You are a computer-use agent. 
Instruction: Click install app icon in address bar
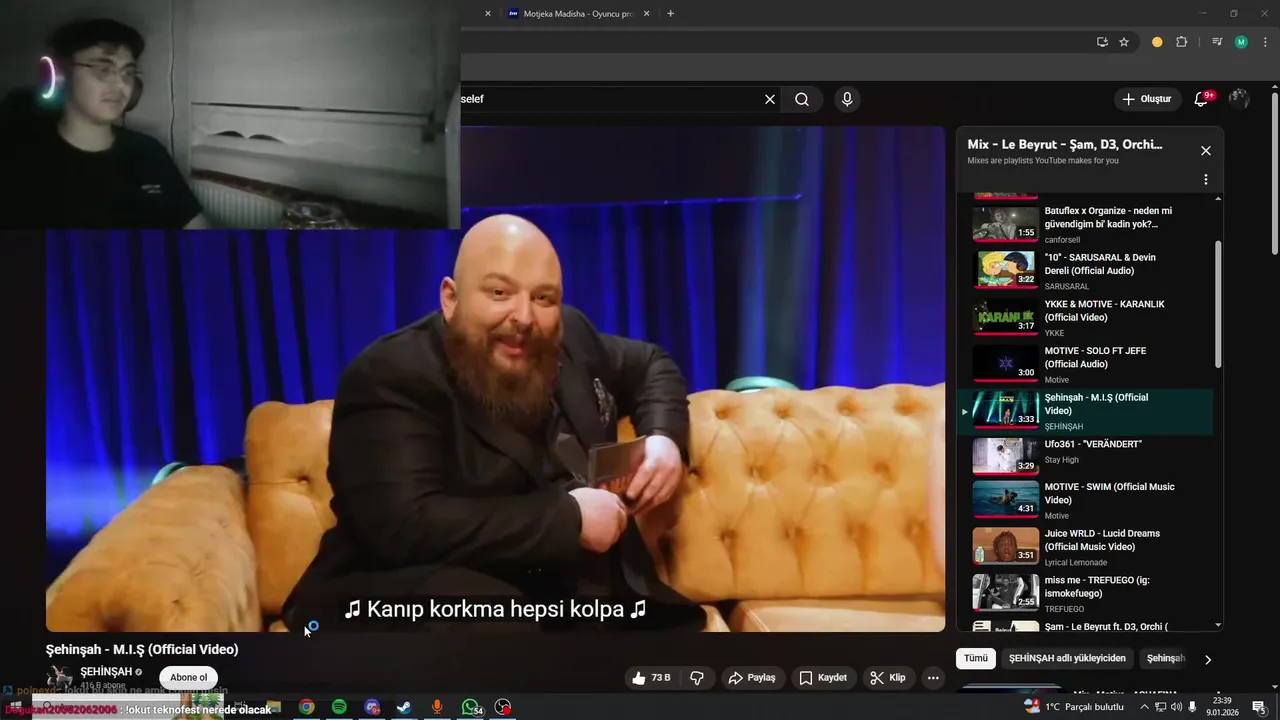[1102, 42]
